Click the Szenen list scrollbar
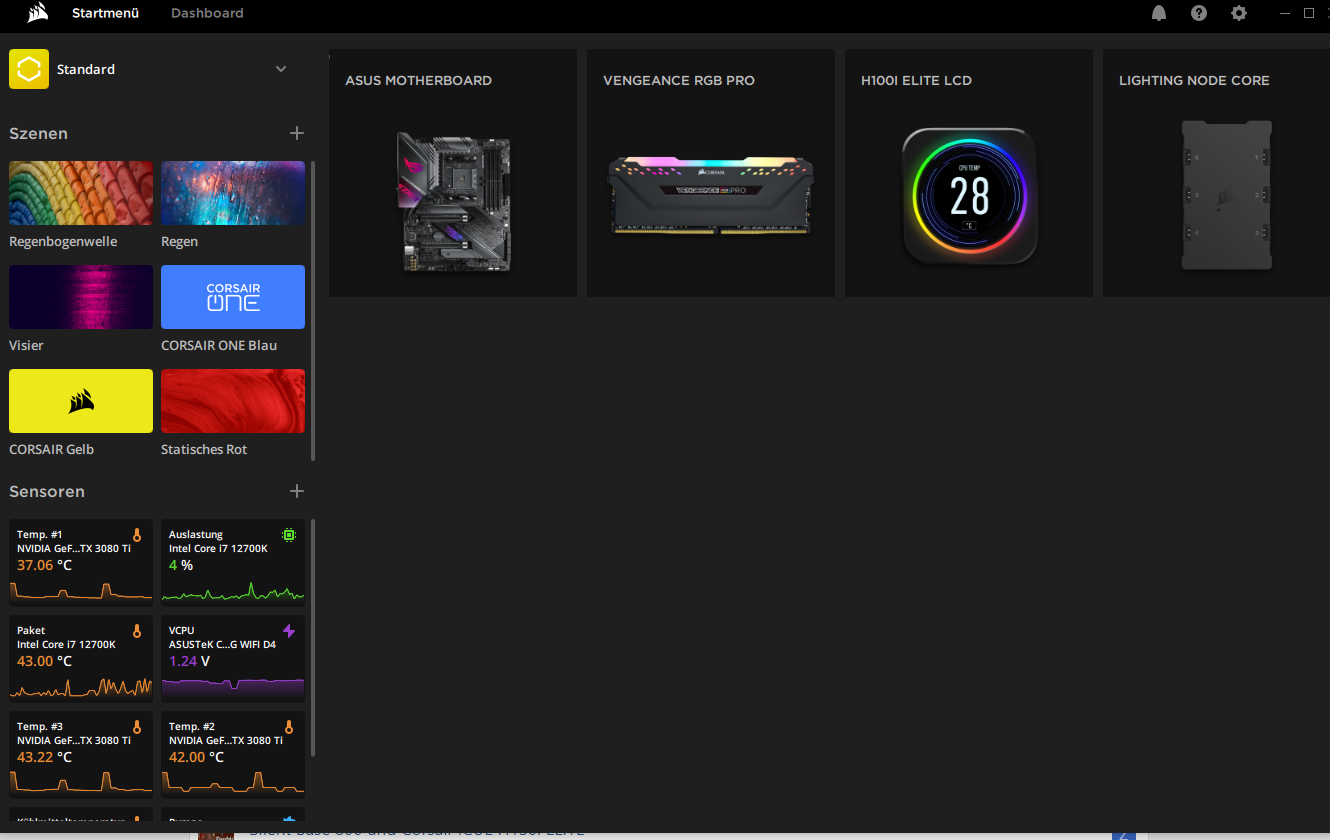The width and height of the screenshot is (1330, 840). pos(313,310)
